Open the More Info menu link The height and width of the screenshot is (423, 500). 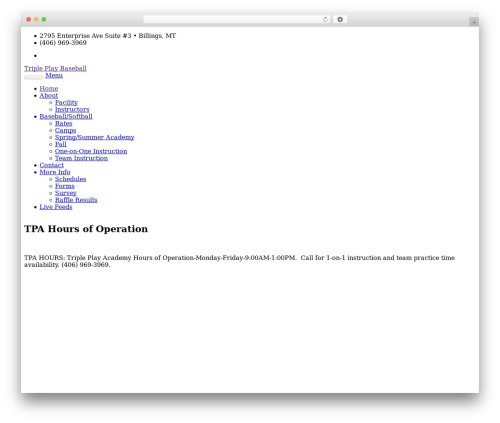(55, 172)
